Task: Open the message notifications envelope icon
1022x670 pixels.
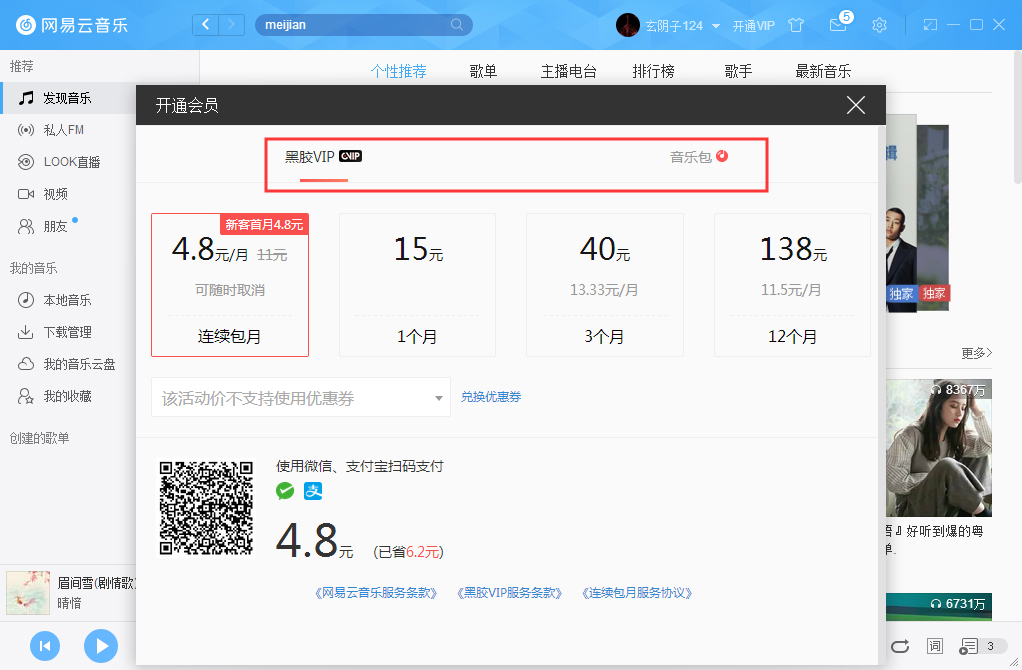Action: coord(838,24)
